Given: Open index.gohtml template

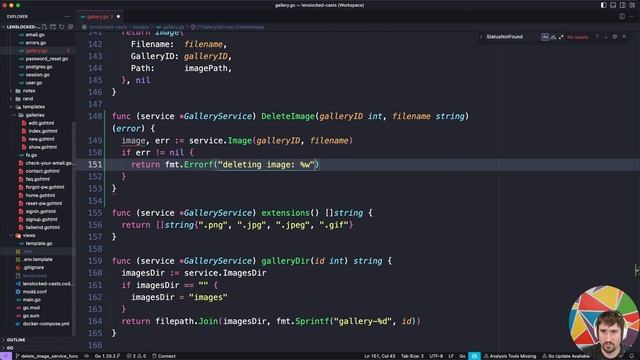Looking at the screenshot, I should (x=42, y=131).
